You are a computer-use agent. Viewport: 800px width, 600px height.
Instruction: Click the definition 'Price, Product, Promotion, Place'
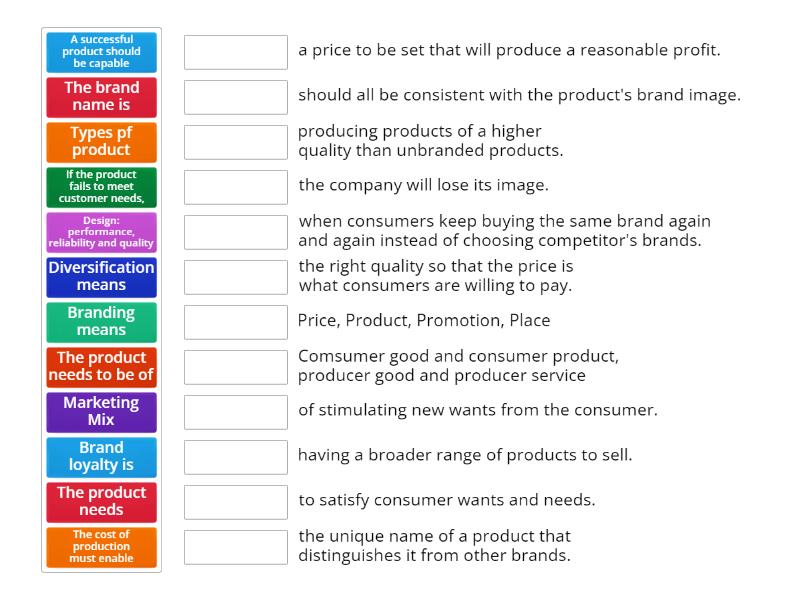[x=422, y=320]
